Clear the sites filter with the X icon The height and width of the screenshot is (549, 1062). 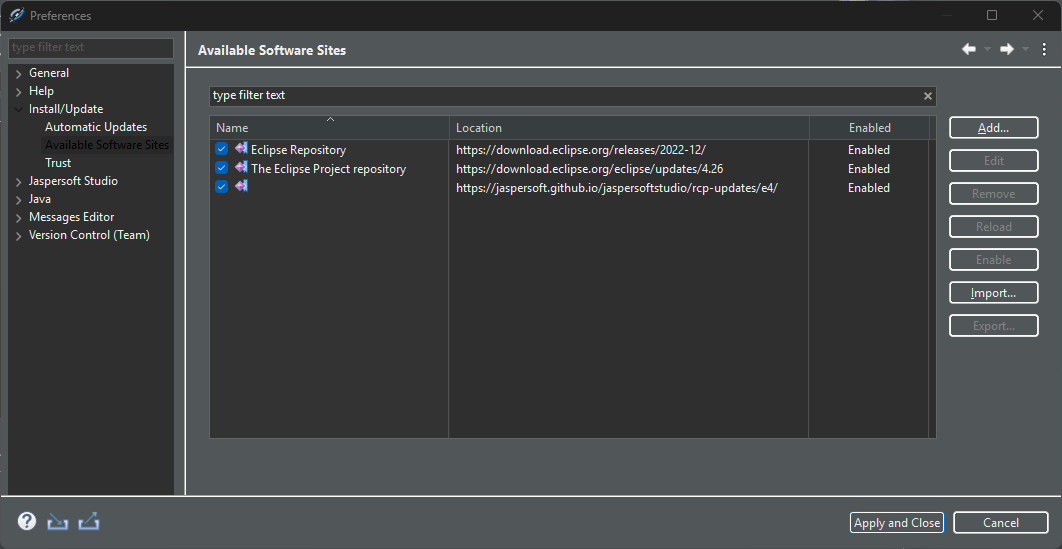928,96
